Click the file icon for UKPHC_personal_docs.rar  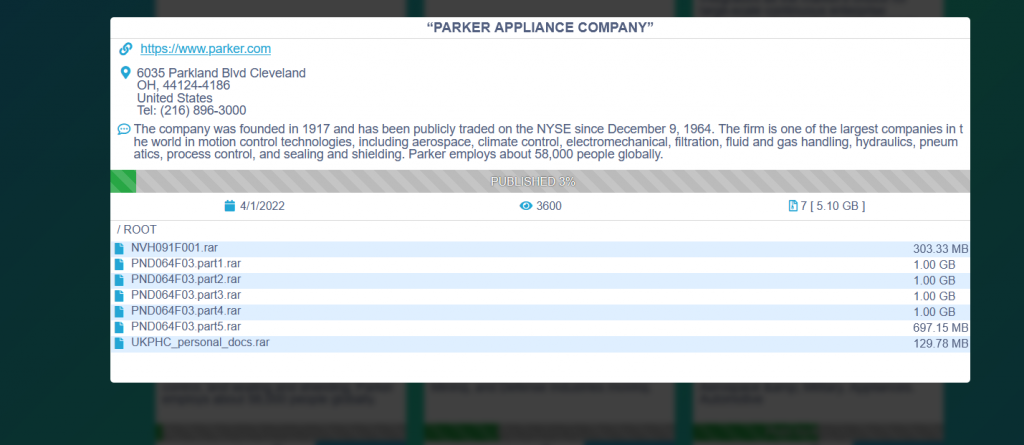coord(119,343)
